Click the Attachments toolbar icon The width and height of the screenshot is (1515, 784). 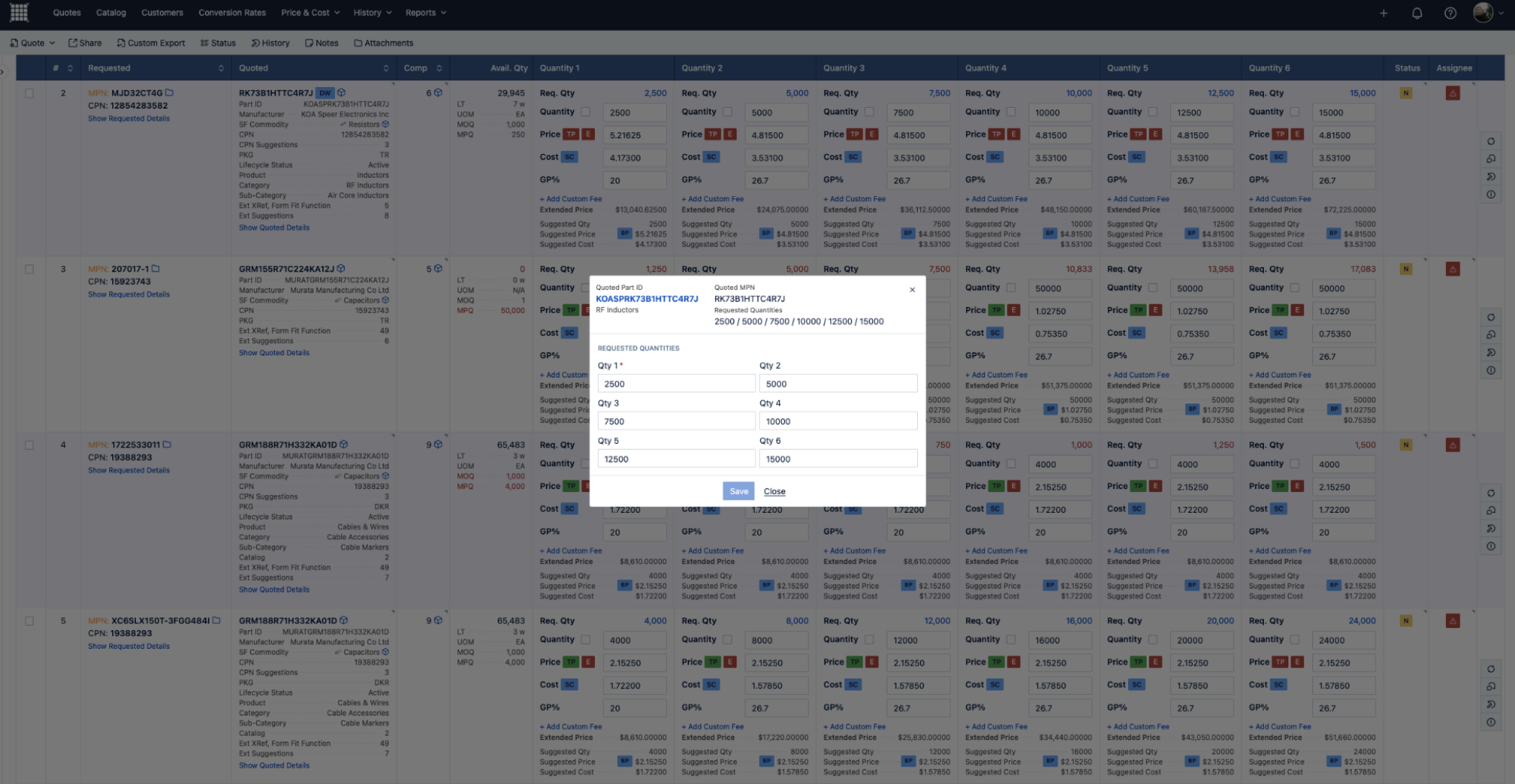[x=383, y=42]
